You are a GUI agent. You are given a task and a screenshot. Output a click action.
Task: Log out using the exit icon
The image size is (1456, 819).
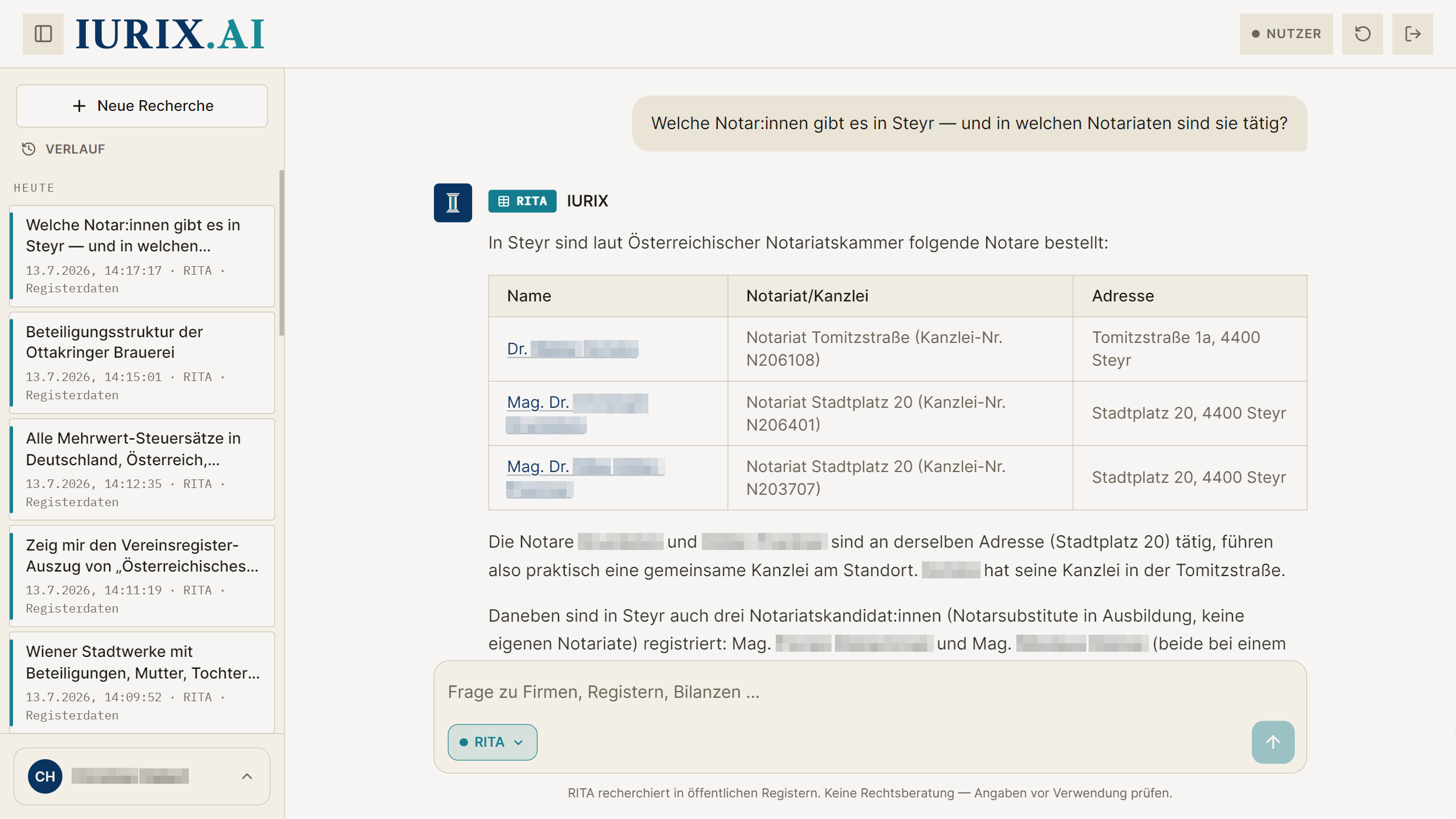[1412, 34]
